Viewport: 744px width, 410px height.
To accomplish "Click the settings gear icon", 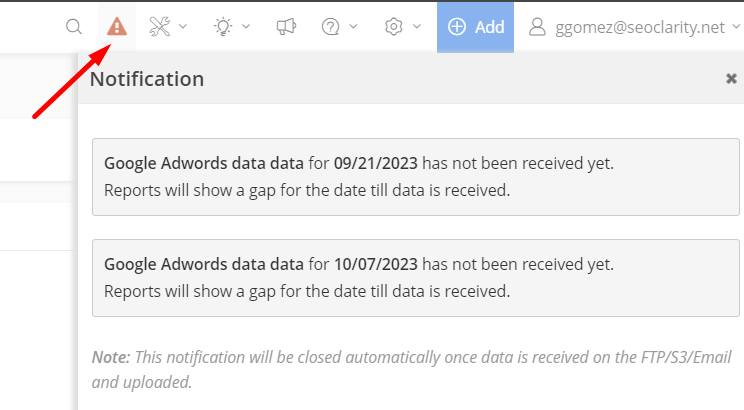I will point(393,27).
